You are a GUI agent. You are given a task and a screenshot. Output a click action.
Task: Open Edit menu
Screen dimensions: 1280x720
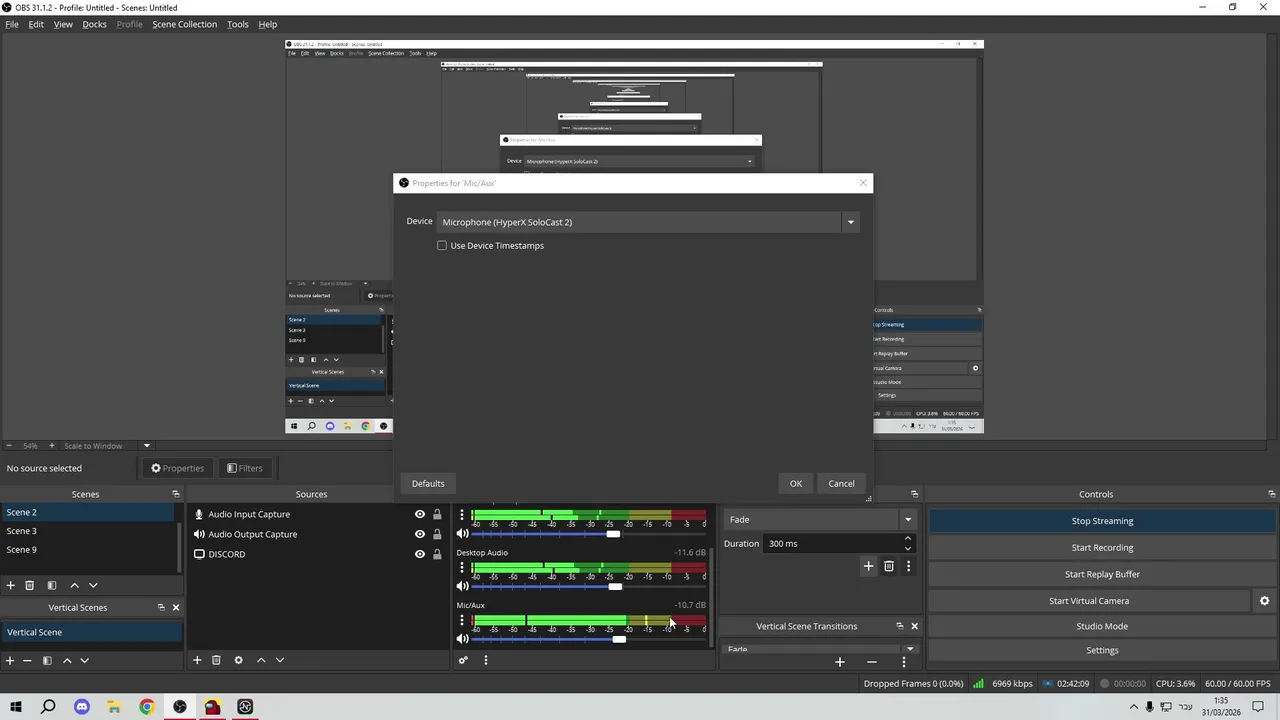36,24
